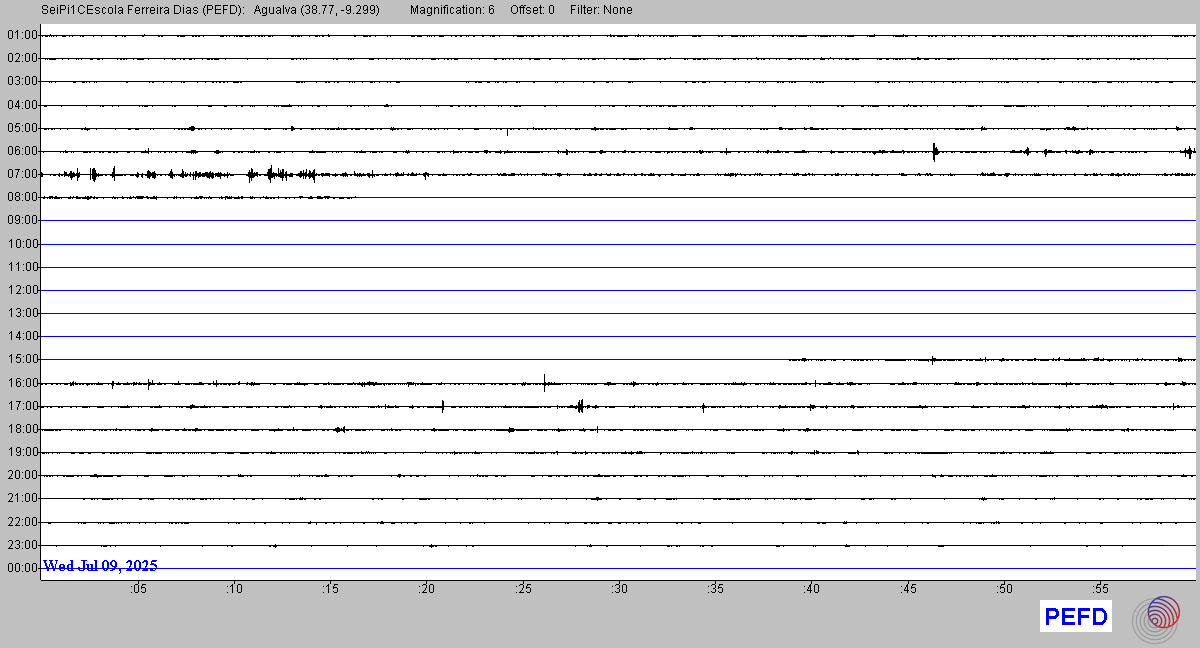Click the :55 minute axis label

pyautogui.click(x=1100, y=589)
